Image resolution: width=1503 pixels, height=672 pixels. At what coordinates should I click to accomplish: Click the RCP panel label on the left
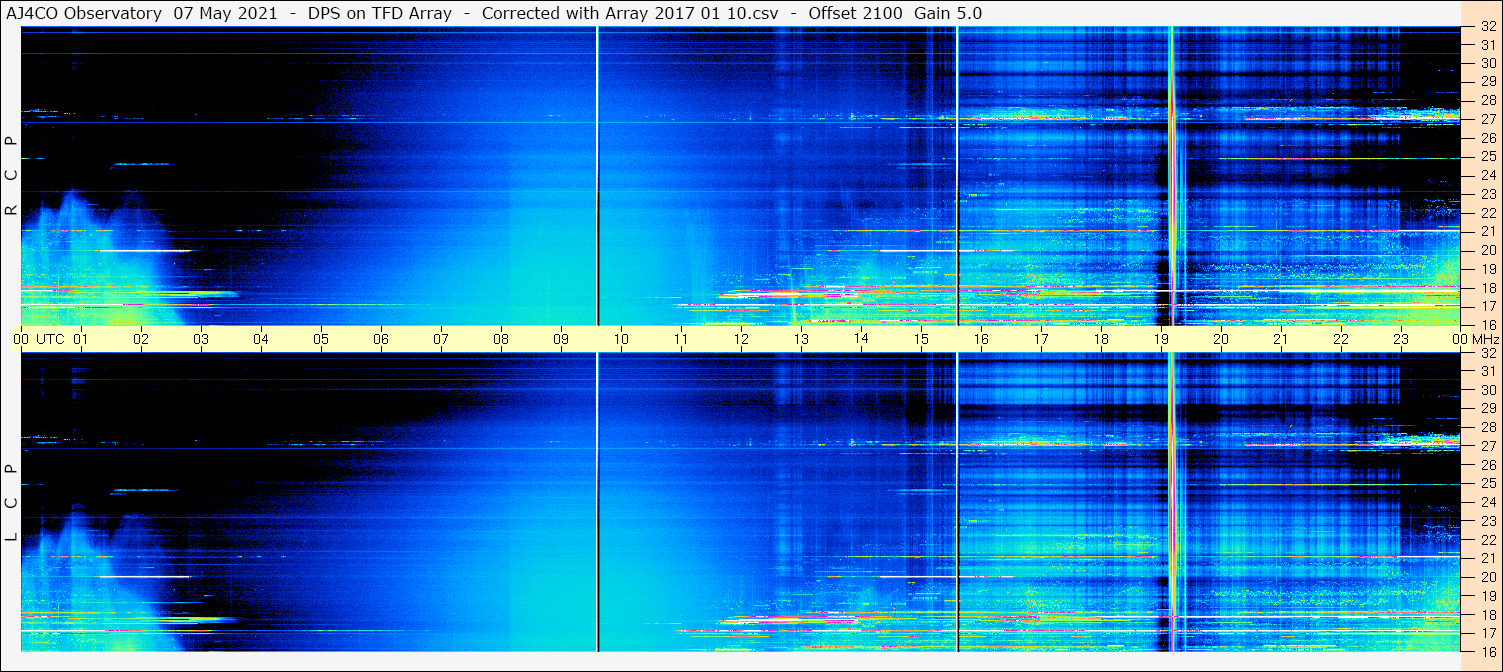pyautogui.click(x=11, y=176)
